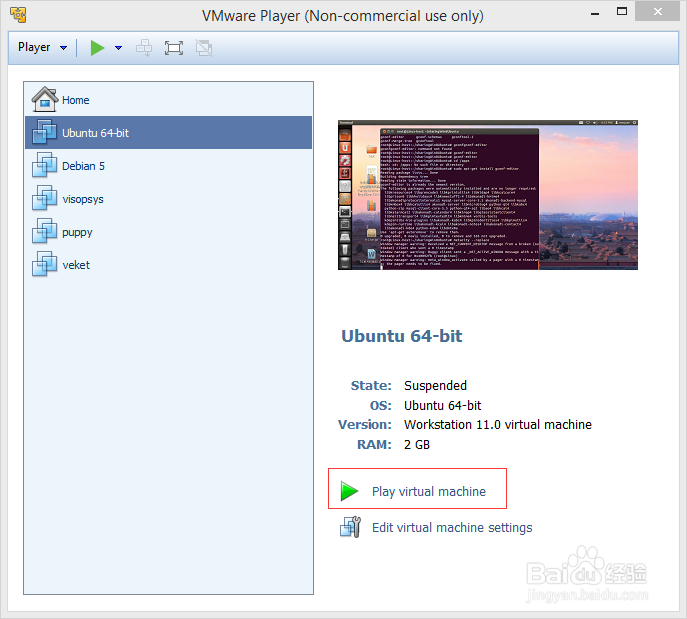Select the puppy virtual machine

pyautogui.click(x=169, y=232)
